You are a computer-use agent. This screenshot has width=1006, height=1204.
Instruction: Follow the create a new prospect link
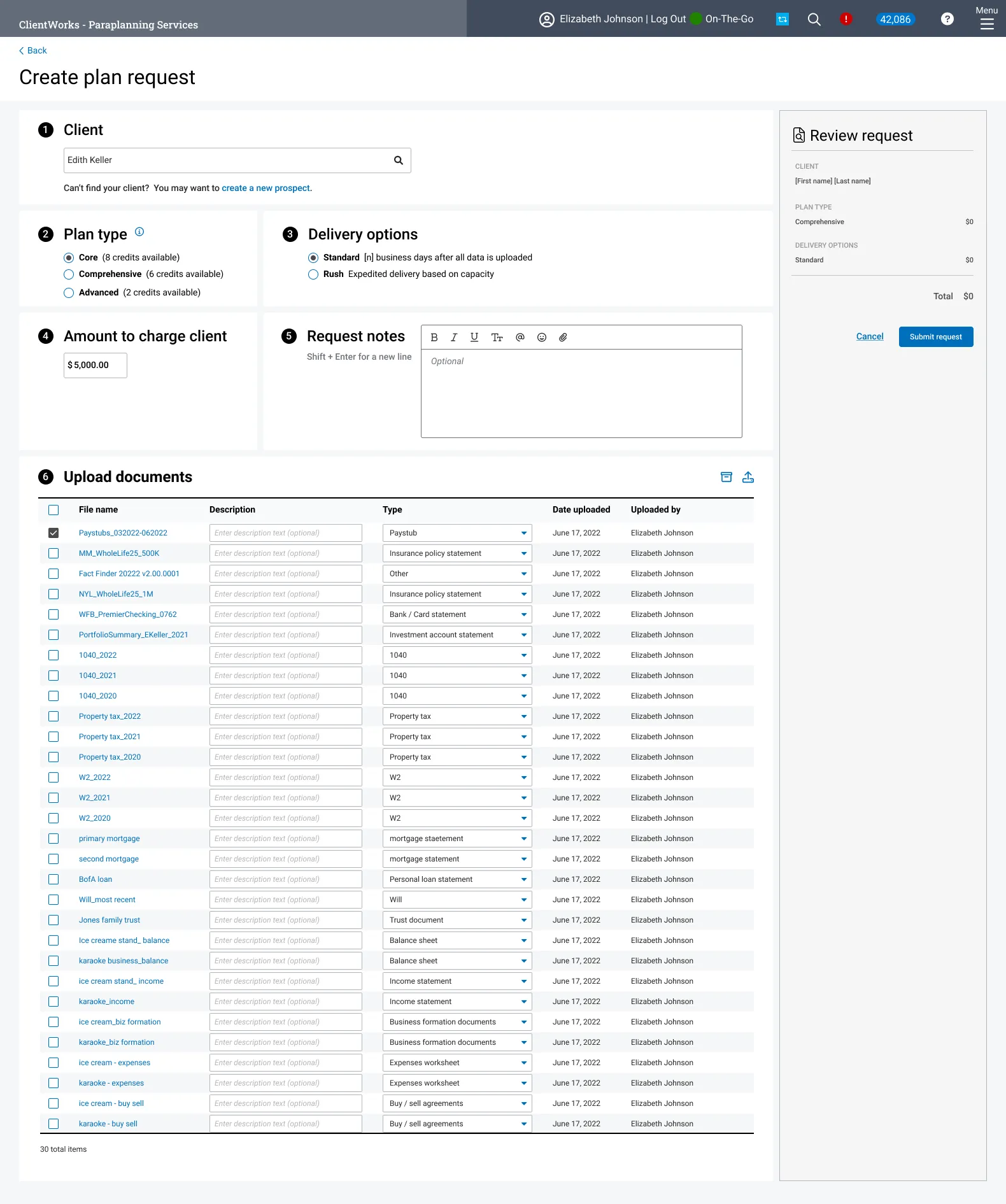[x=266, y=188]
